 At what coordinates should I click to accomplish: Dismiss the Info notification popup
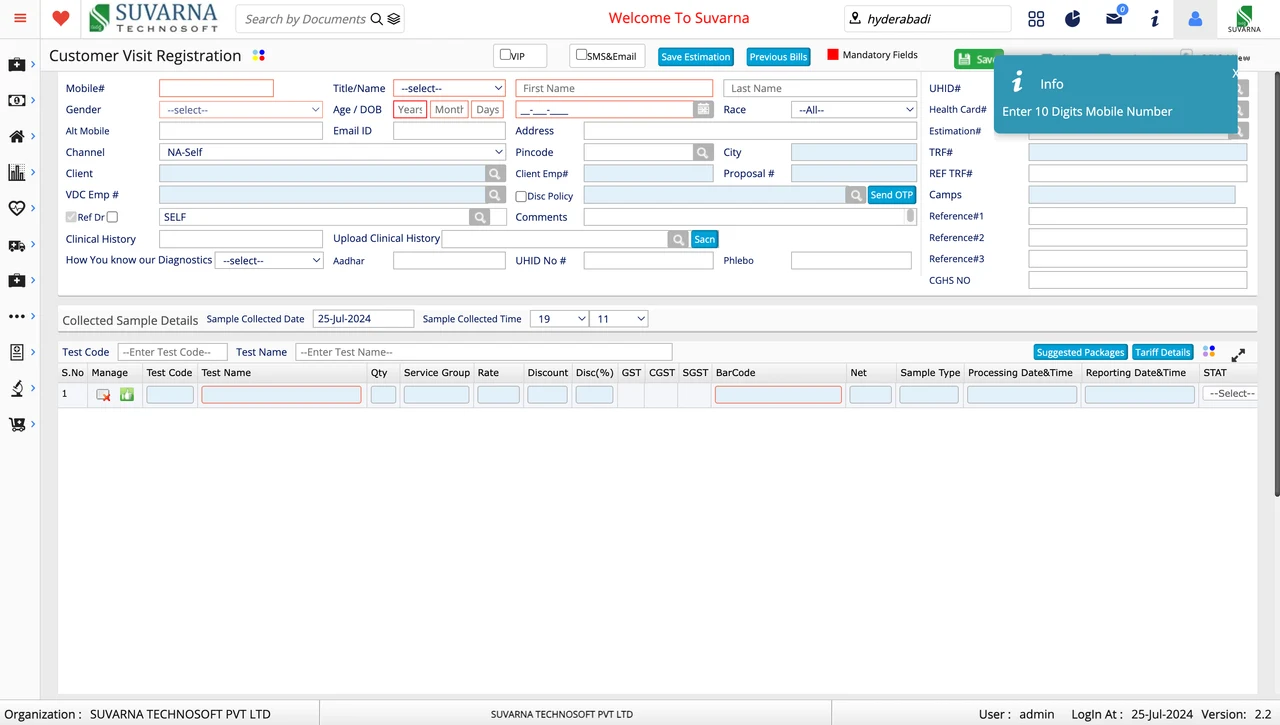[x=1235, y=73]
